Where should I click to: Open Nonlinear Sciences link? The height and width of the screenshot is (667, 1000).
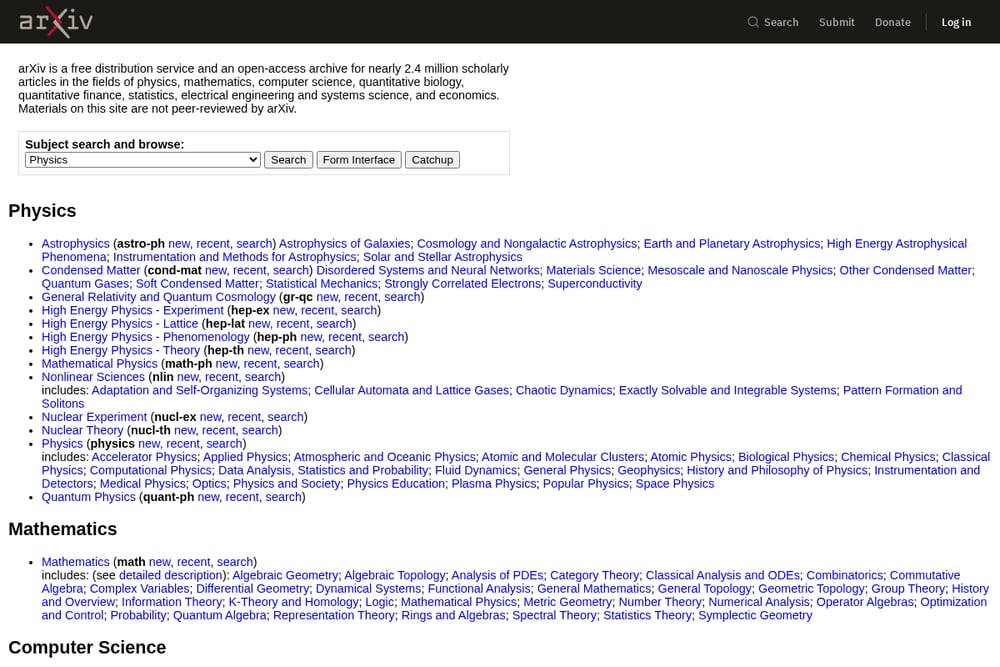click(x=93, y=377)
